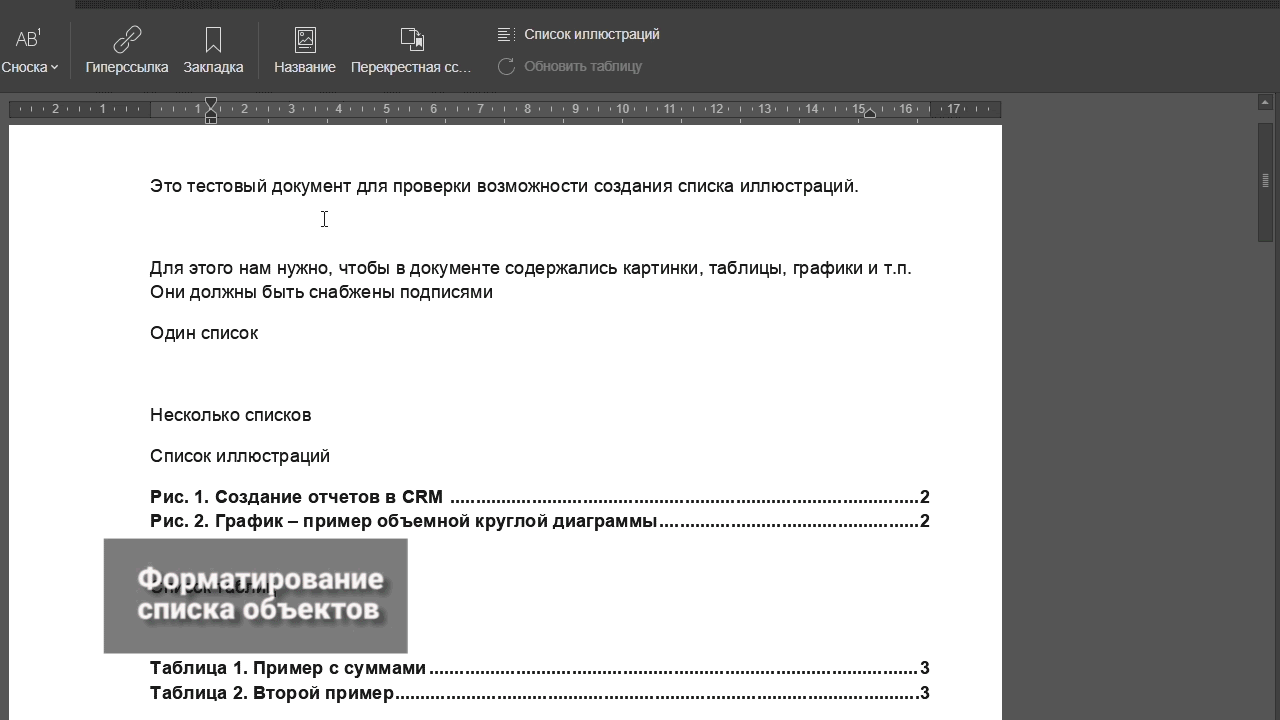Click the hanging indent marker on ruler

(211, 112)
